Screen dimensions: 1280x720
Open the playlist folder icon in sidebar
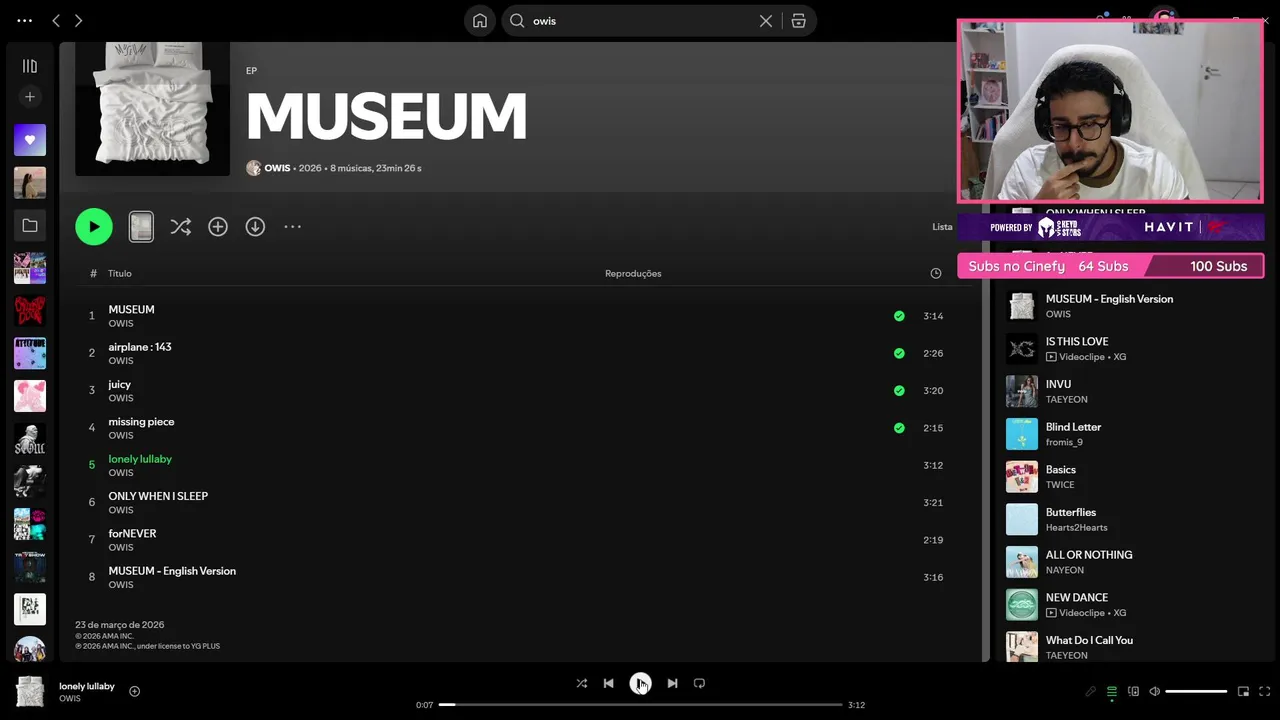[x=30, y=226]
